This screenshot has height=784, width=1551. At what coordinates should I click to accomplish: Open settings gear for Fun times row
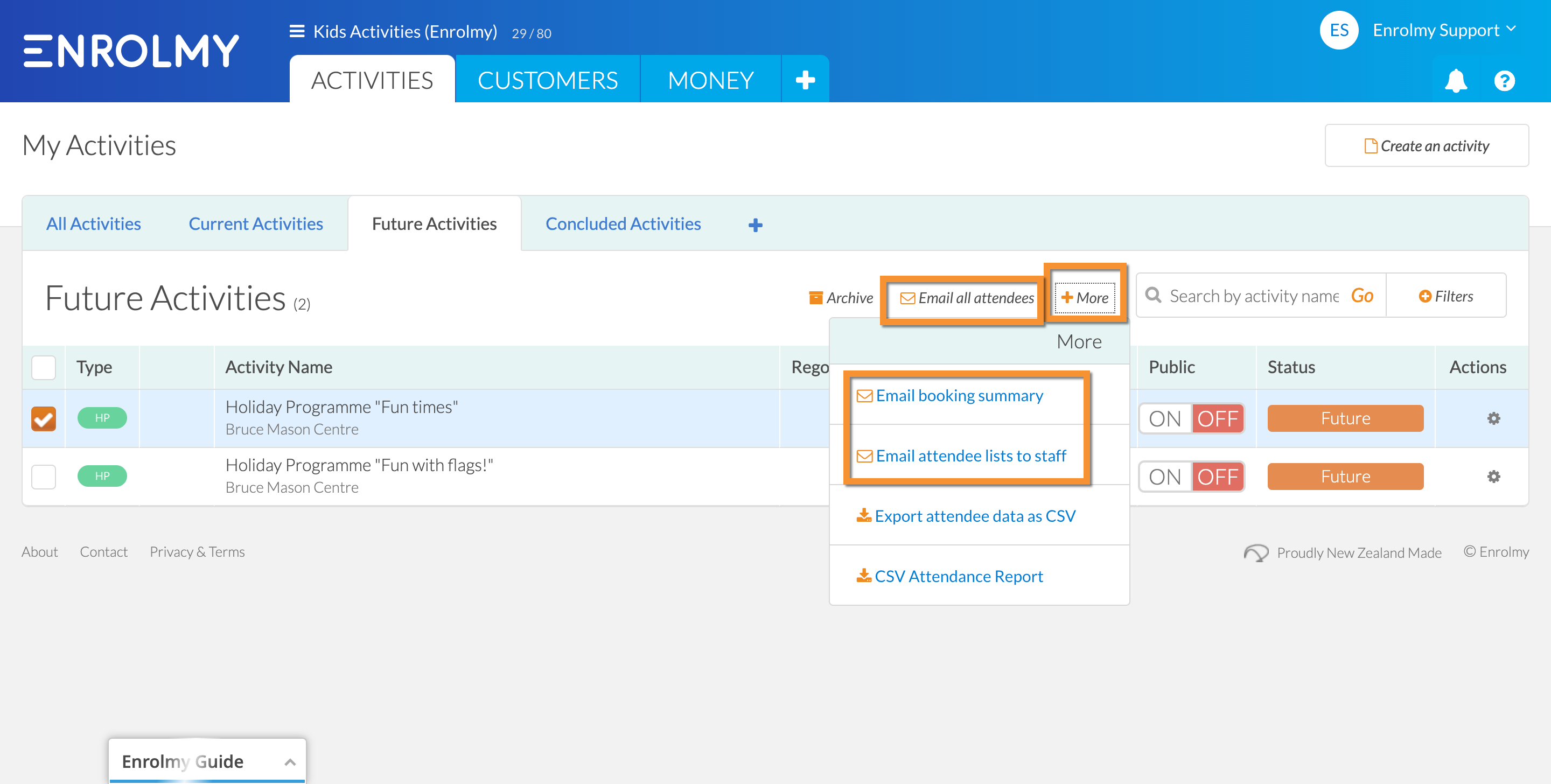point(1493,418)
